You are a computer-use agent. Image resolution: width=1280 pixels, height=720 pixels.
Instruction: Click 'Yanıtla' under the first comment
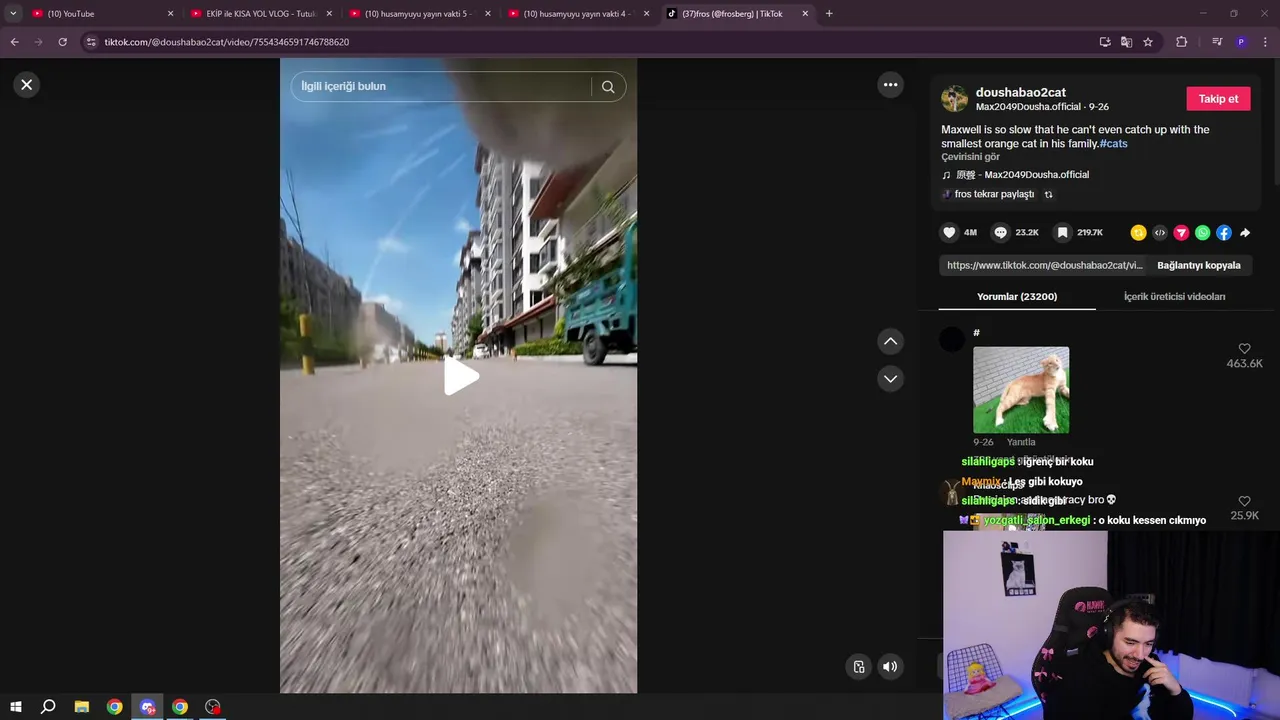1021,442
